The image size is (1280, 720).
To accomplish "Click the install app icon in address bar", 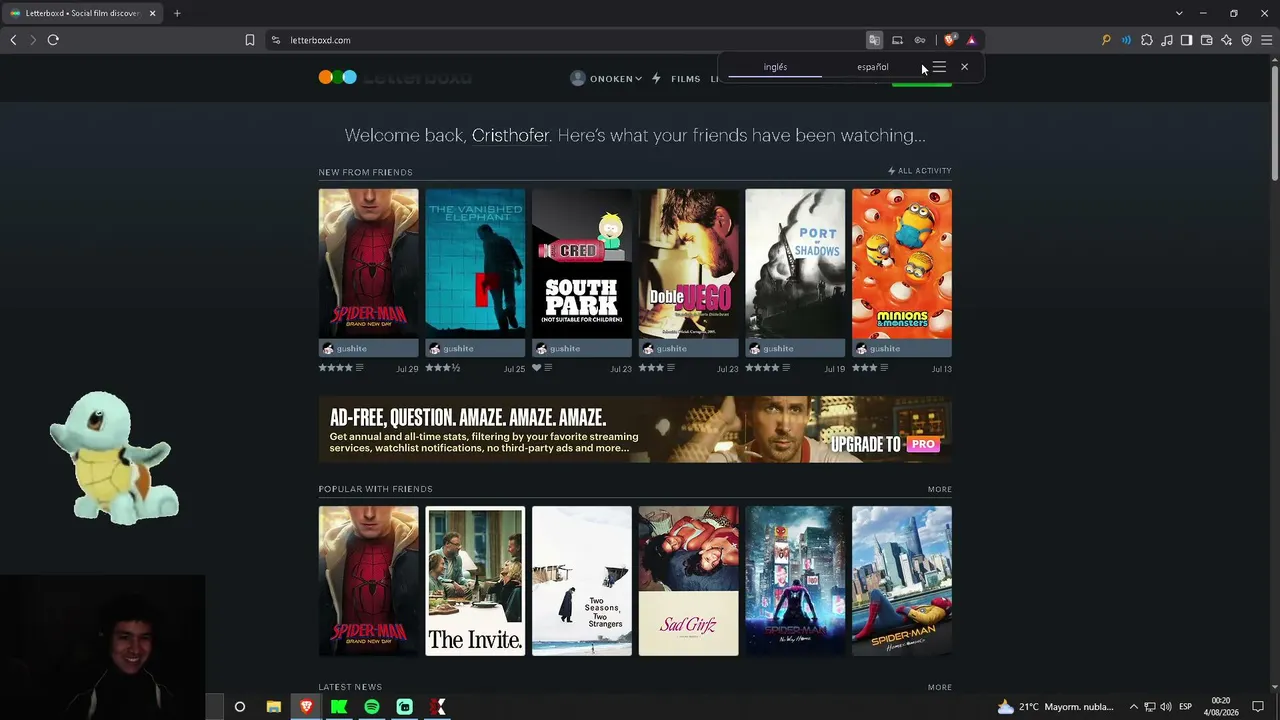I will [897, 40].
